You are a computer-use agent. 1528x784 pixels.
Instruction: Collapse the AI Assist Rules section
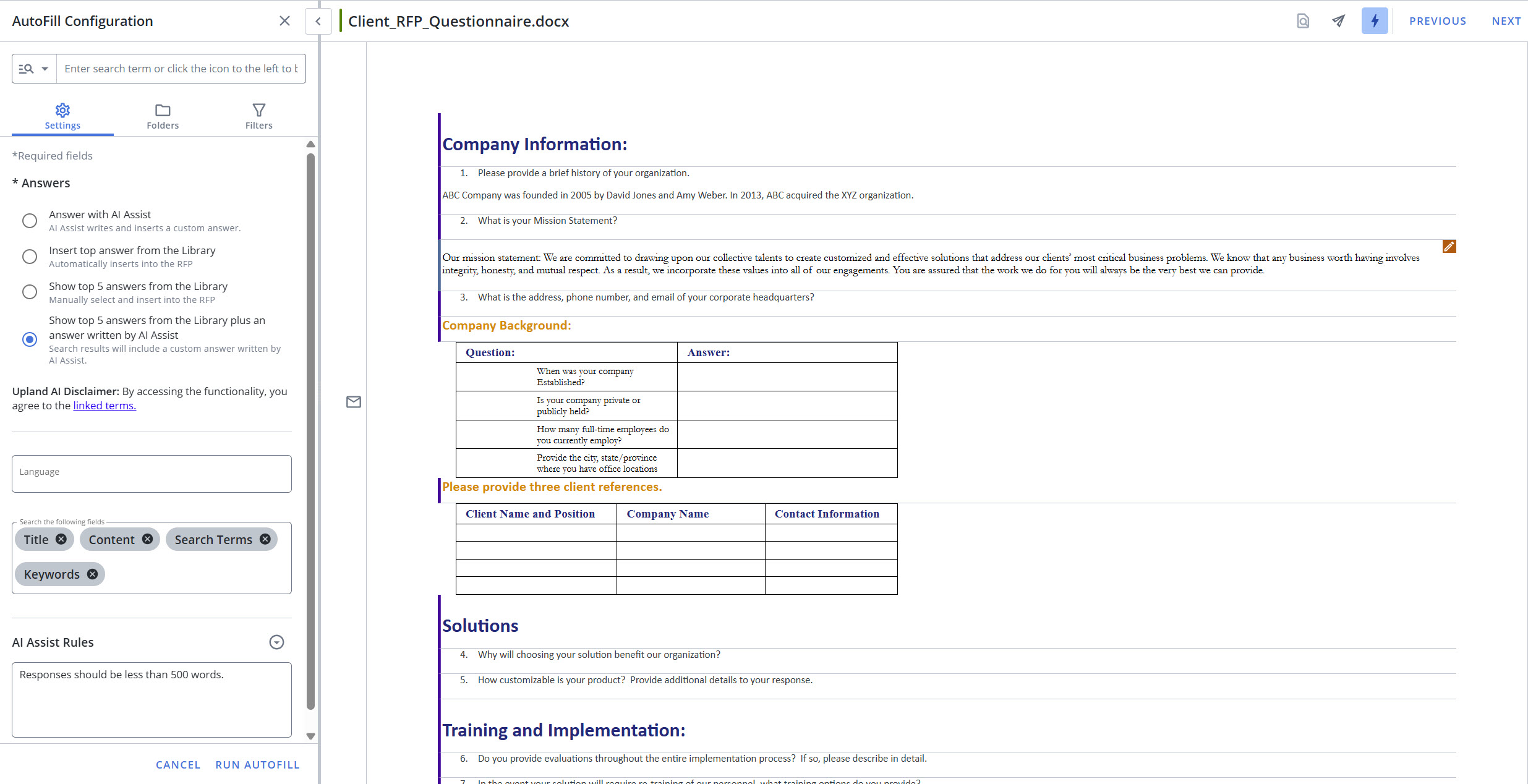pyautogui.click(x=276, y=642)
